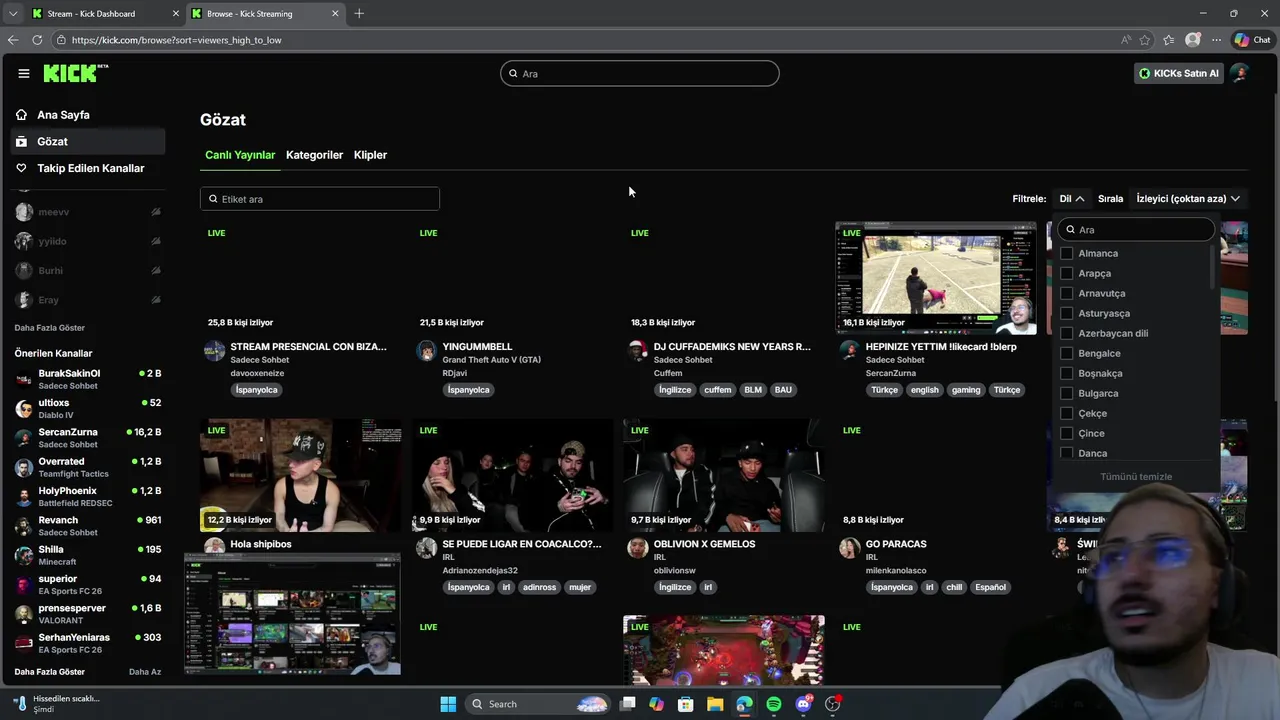
Task: Open ultioxs recommended channel
Action: coord(88,408)
